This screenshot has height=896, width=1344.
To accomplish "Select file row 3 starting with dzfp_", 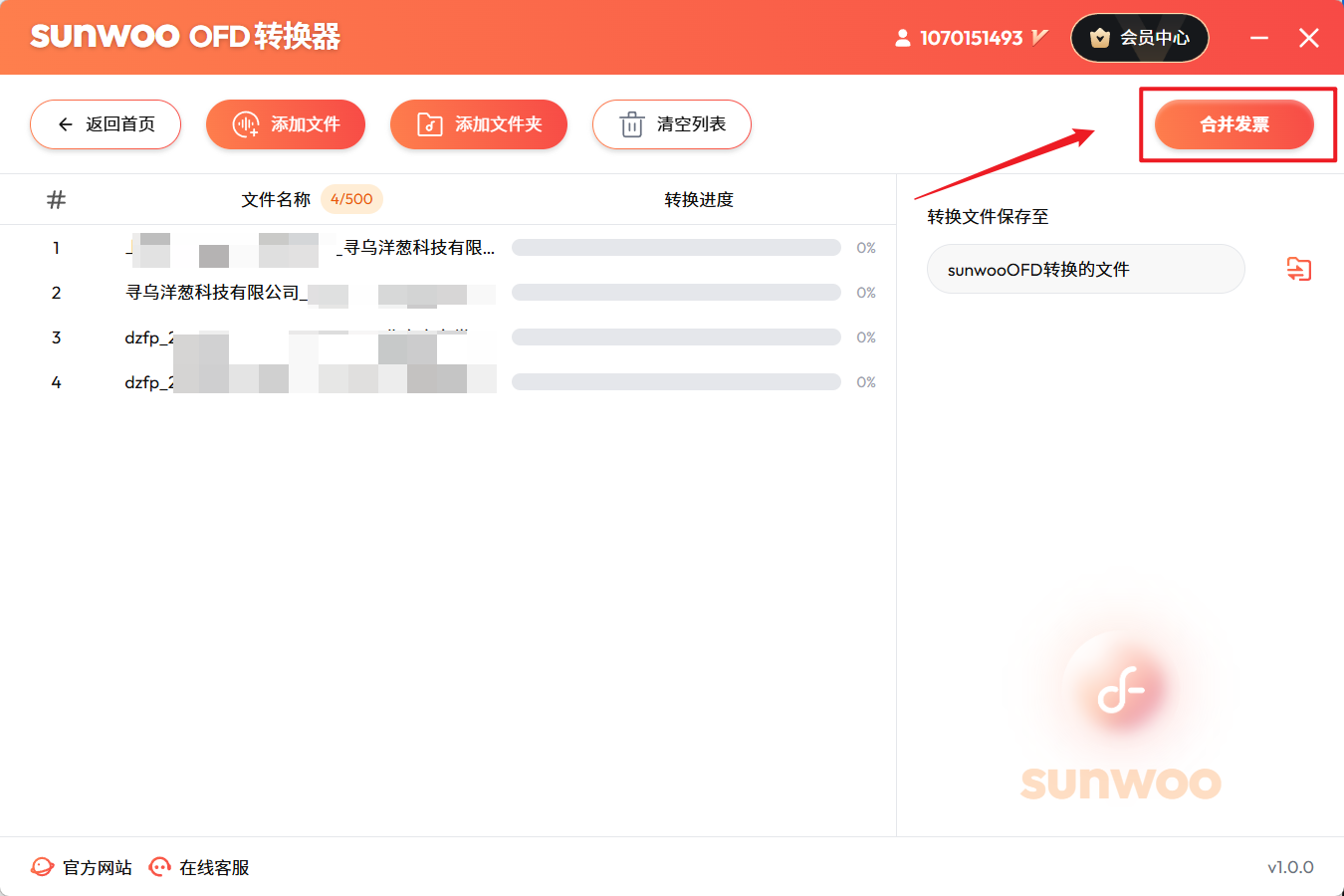I will (448, 337).
